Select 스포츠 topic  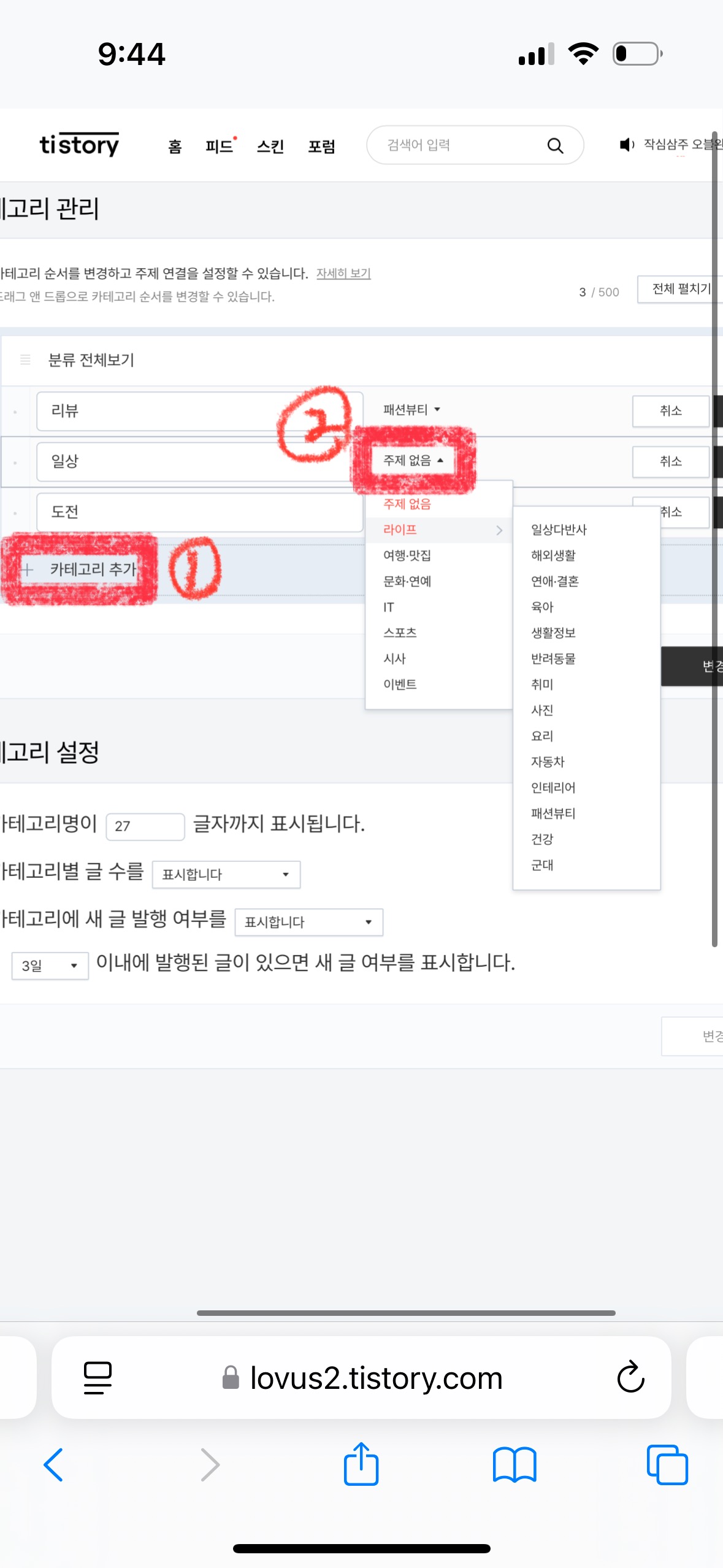(400, 633)
